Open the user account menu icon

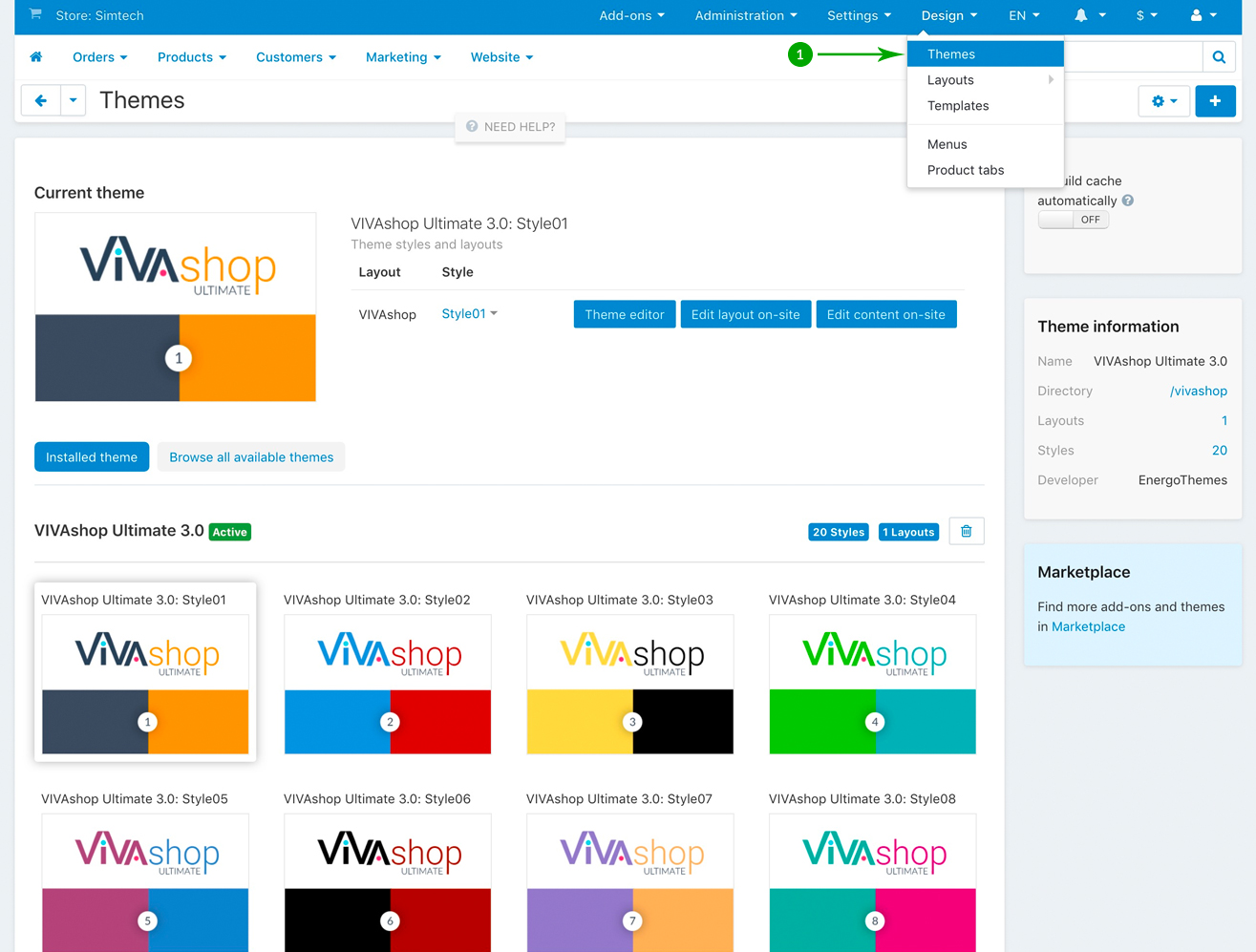[1203, 15]
